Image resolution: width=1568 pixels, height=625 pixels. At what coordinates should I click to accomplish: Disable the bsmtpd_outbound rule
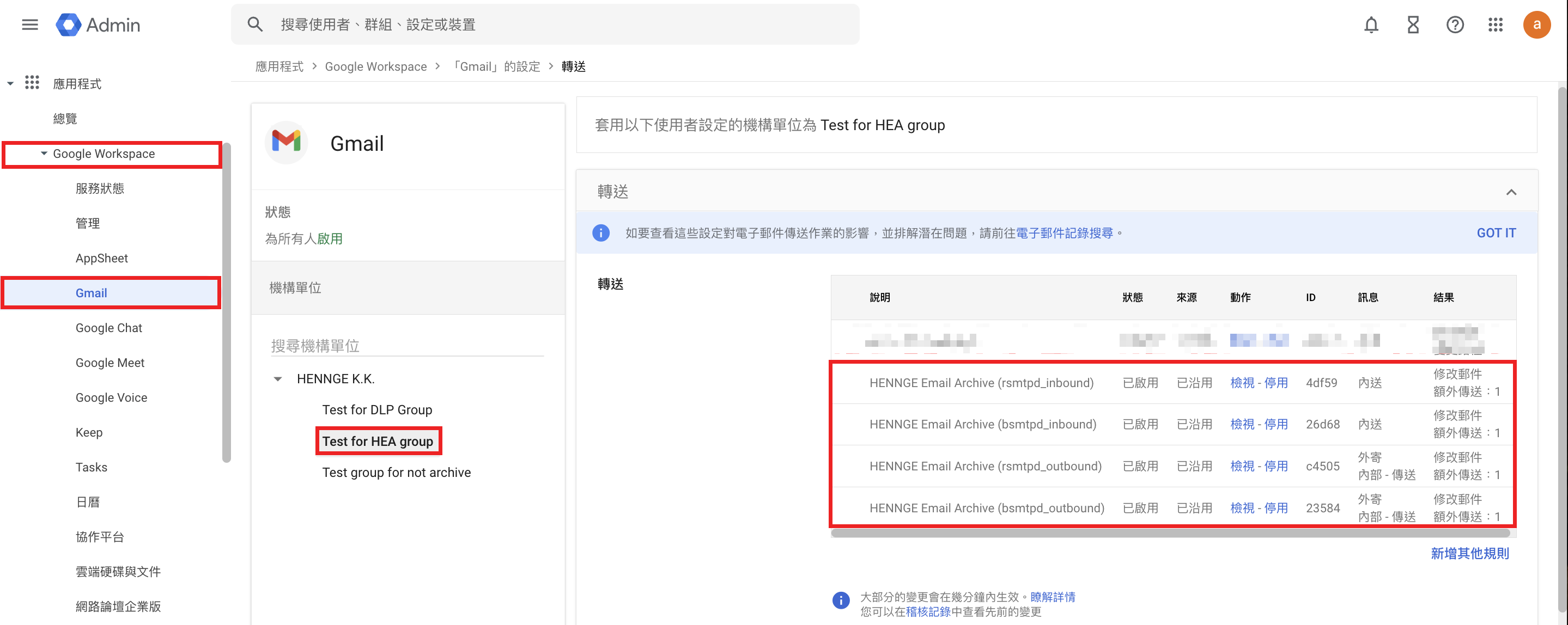pyautogui.click(x=1276, y=508)
